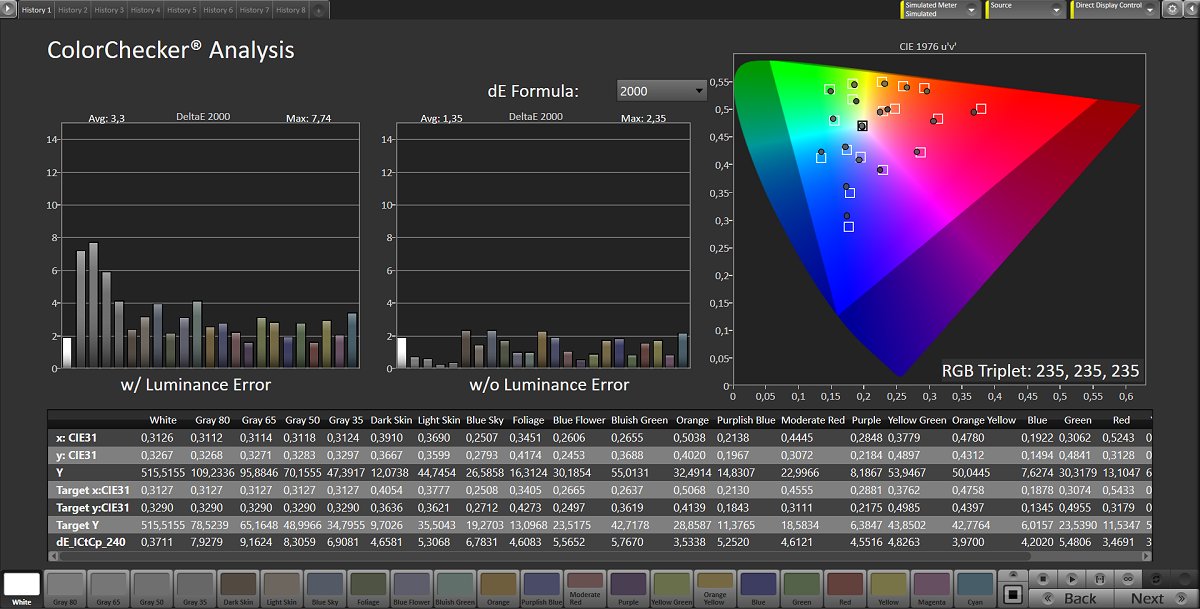This screenshot has width=1200, height=609.
Task: Click the refresh arrows icon
Action: [x=1156, y=579]
